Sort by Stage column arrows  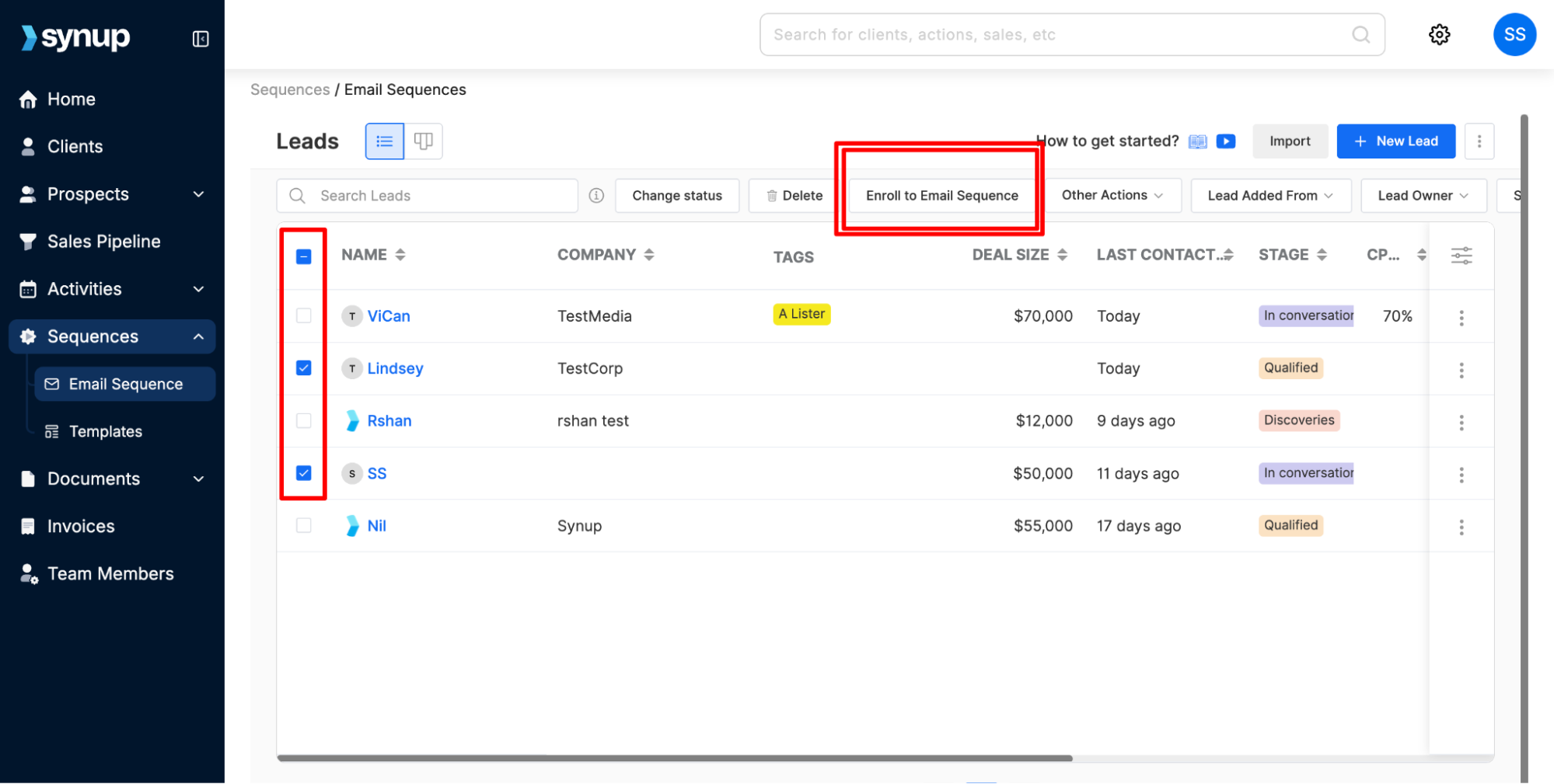pyautogui.click(x=1322, y=255)
